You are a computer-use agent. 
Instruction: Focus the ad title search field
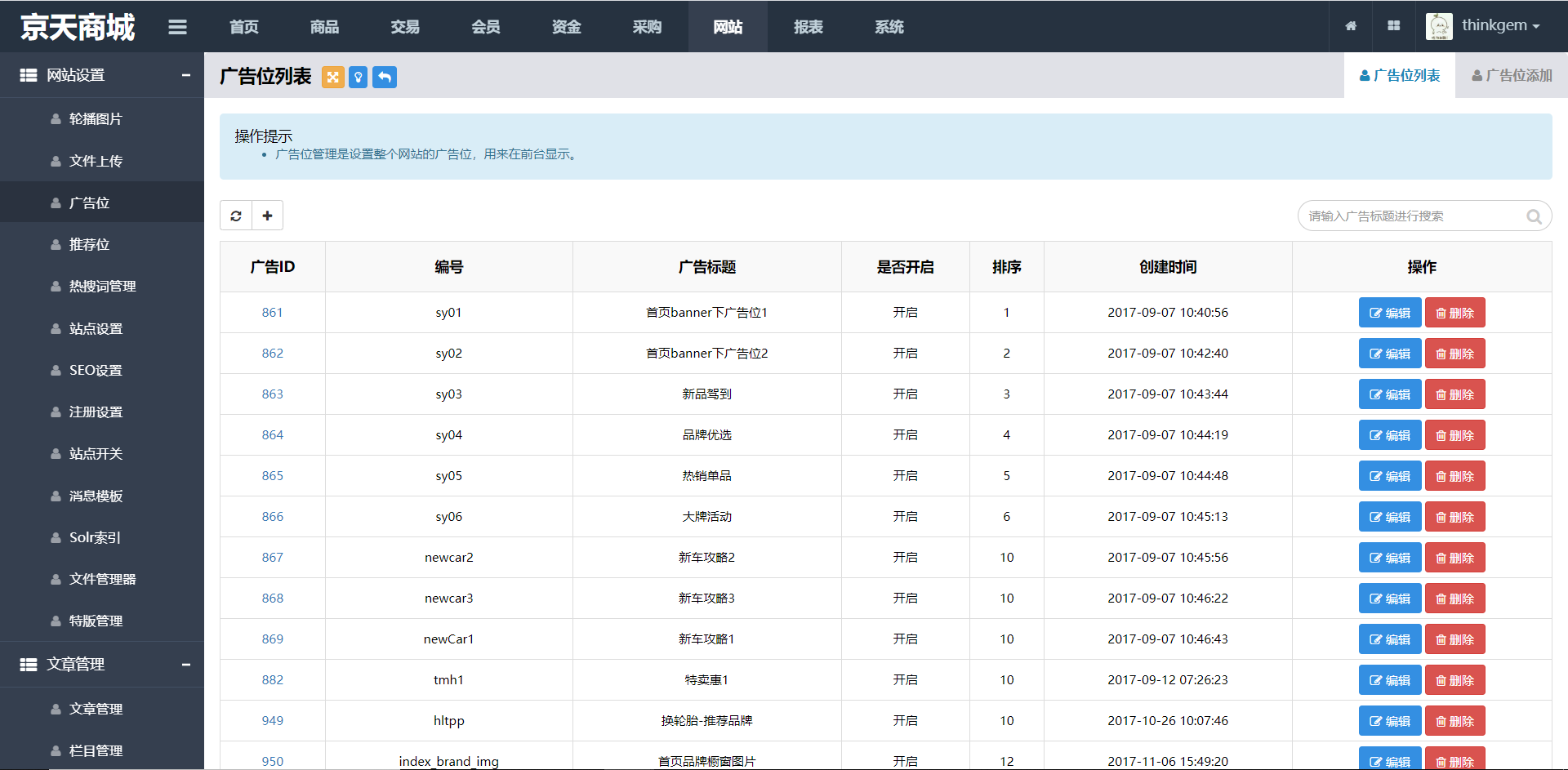point(1424,216)
